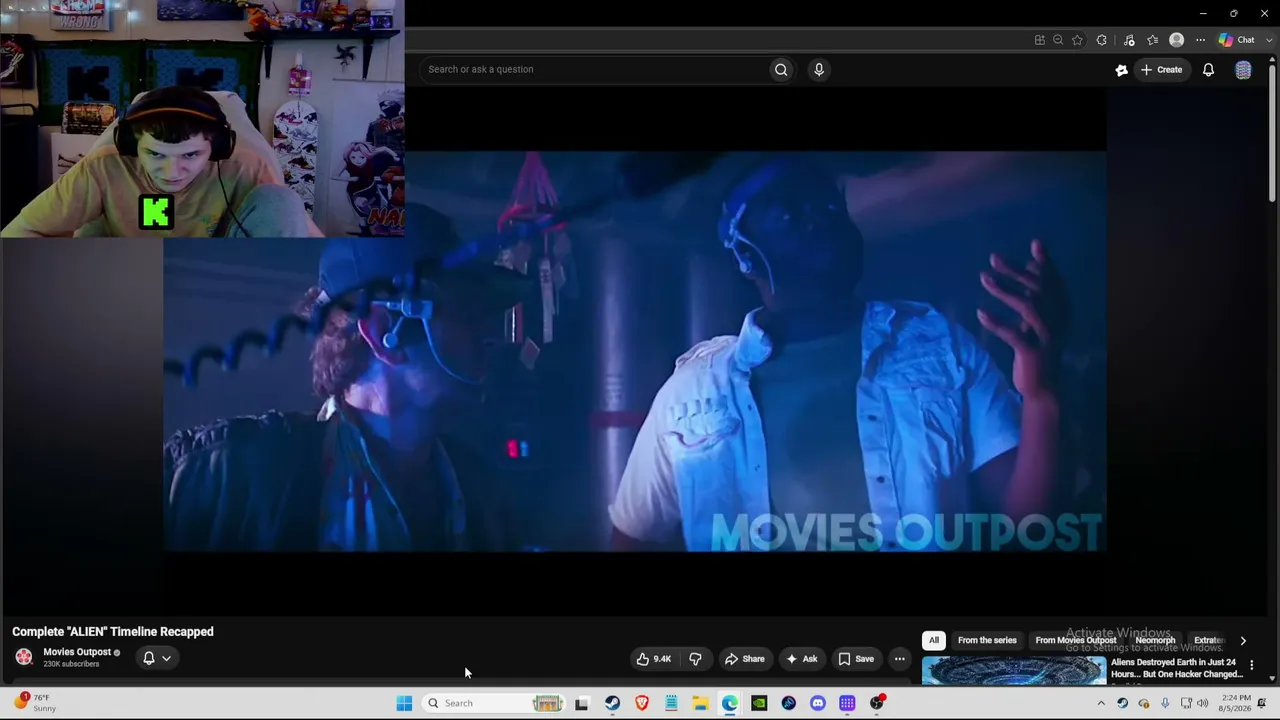Open Notepad from the taskbar
This screenshot has height=720, width=1280.
(x=671, y=703)
